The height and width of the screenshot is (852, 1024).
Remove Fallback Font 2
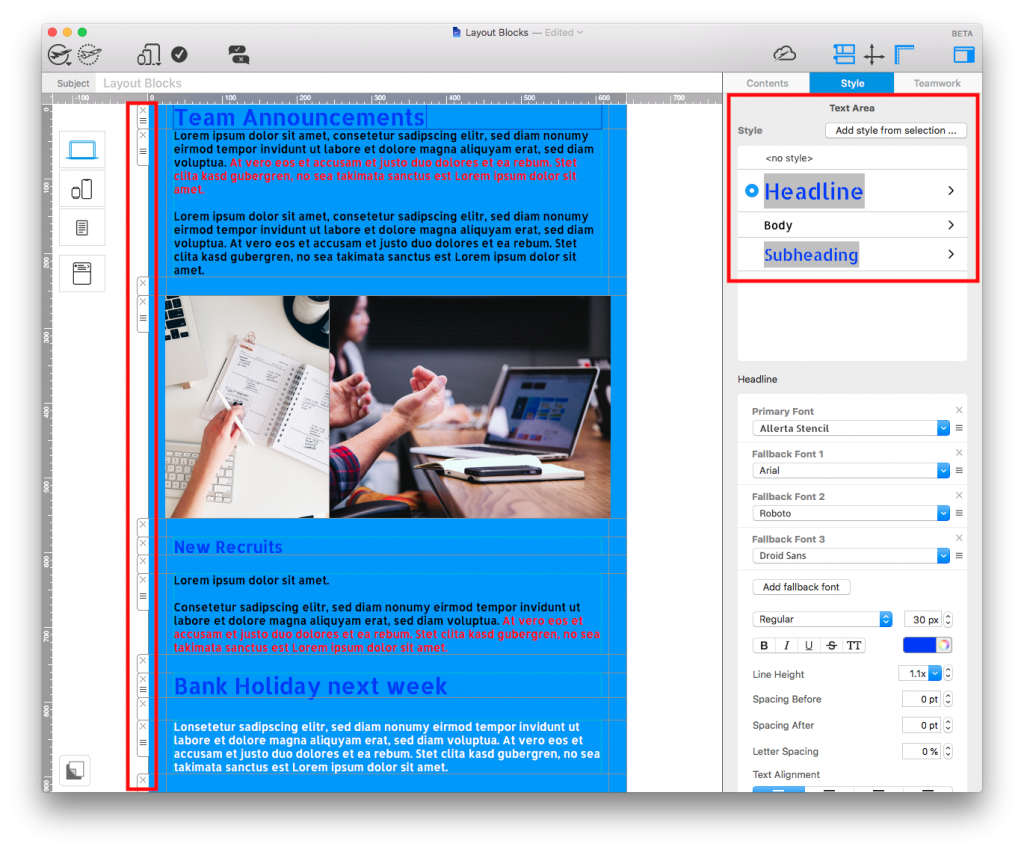click(959, 495)
